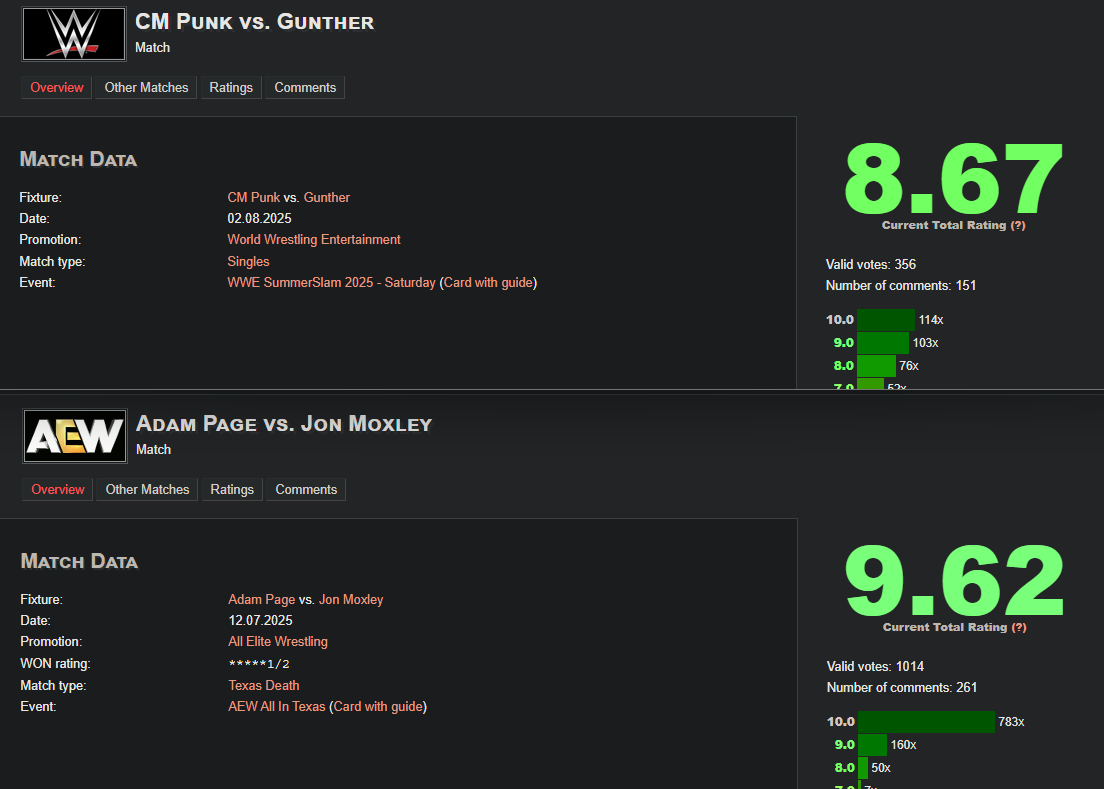
Task: Click the 160x rating bar for 9.0
Action: 872,745
